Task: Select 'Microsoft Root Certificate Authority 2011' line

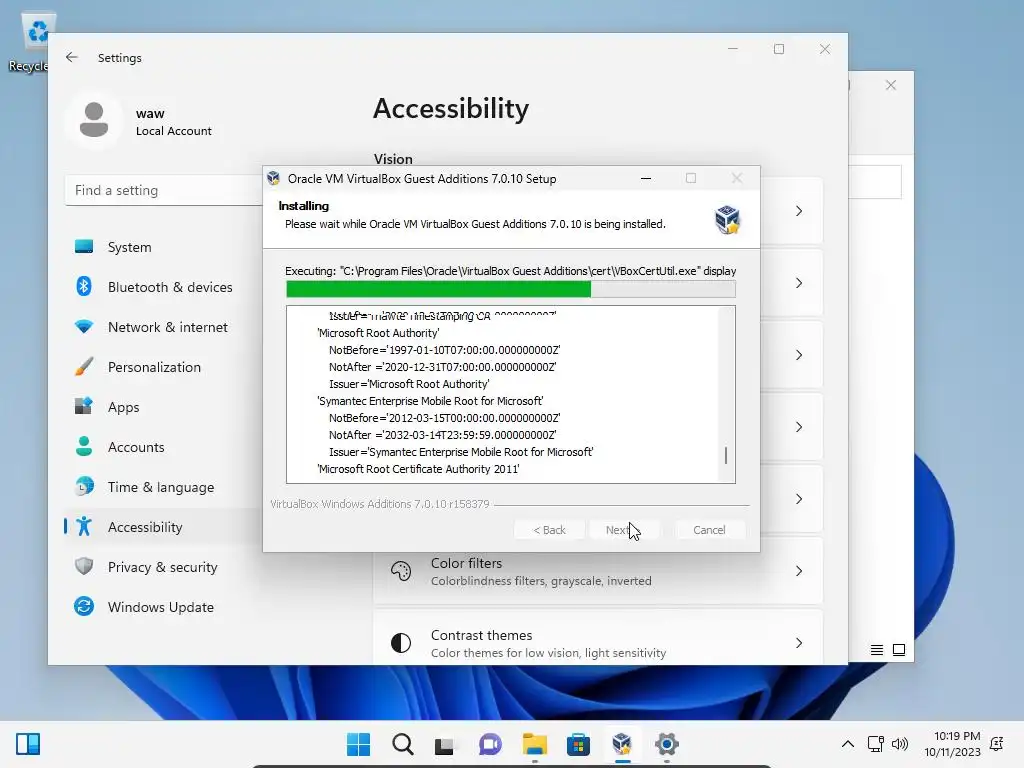Action: (x=418, y=469)
